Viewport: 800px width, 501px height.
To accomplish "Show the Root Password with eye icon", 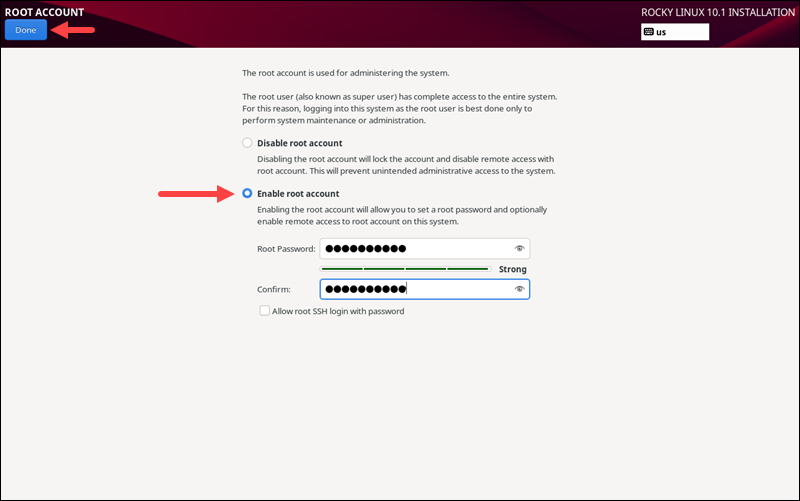I will coord(519,248).
